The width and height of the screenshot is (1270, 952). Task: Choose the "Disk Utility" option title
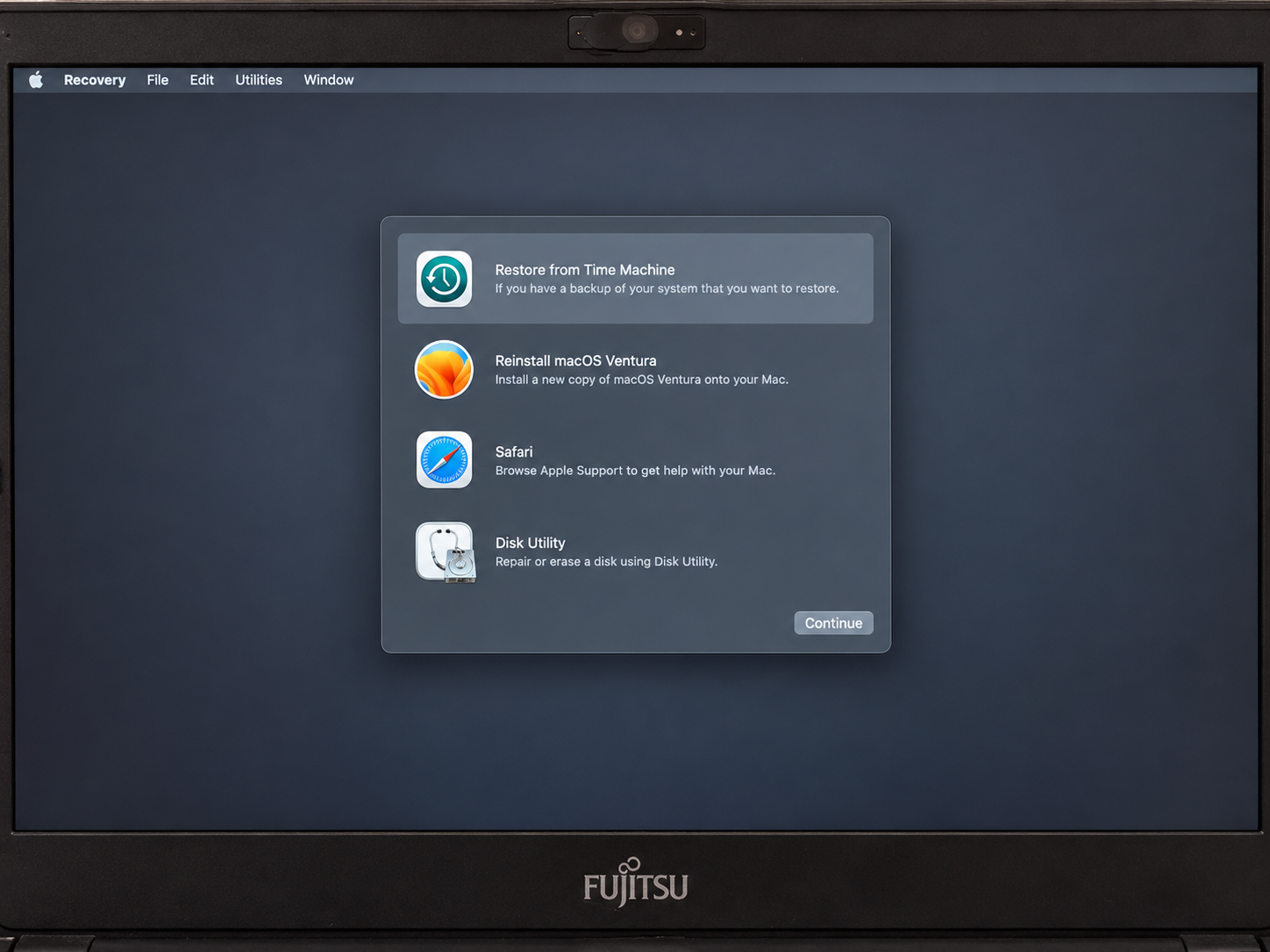point(531,543)
